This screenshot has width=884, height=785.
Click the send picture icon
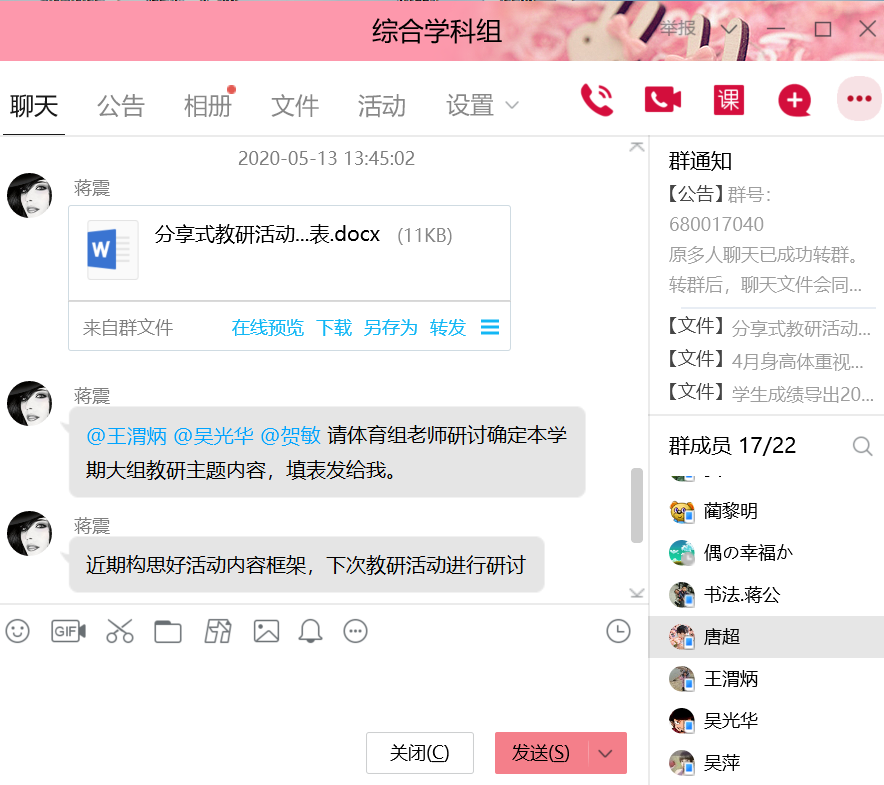coord(266,631)
